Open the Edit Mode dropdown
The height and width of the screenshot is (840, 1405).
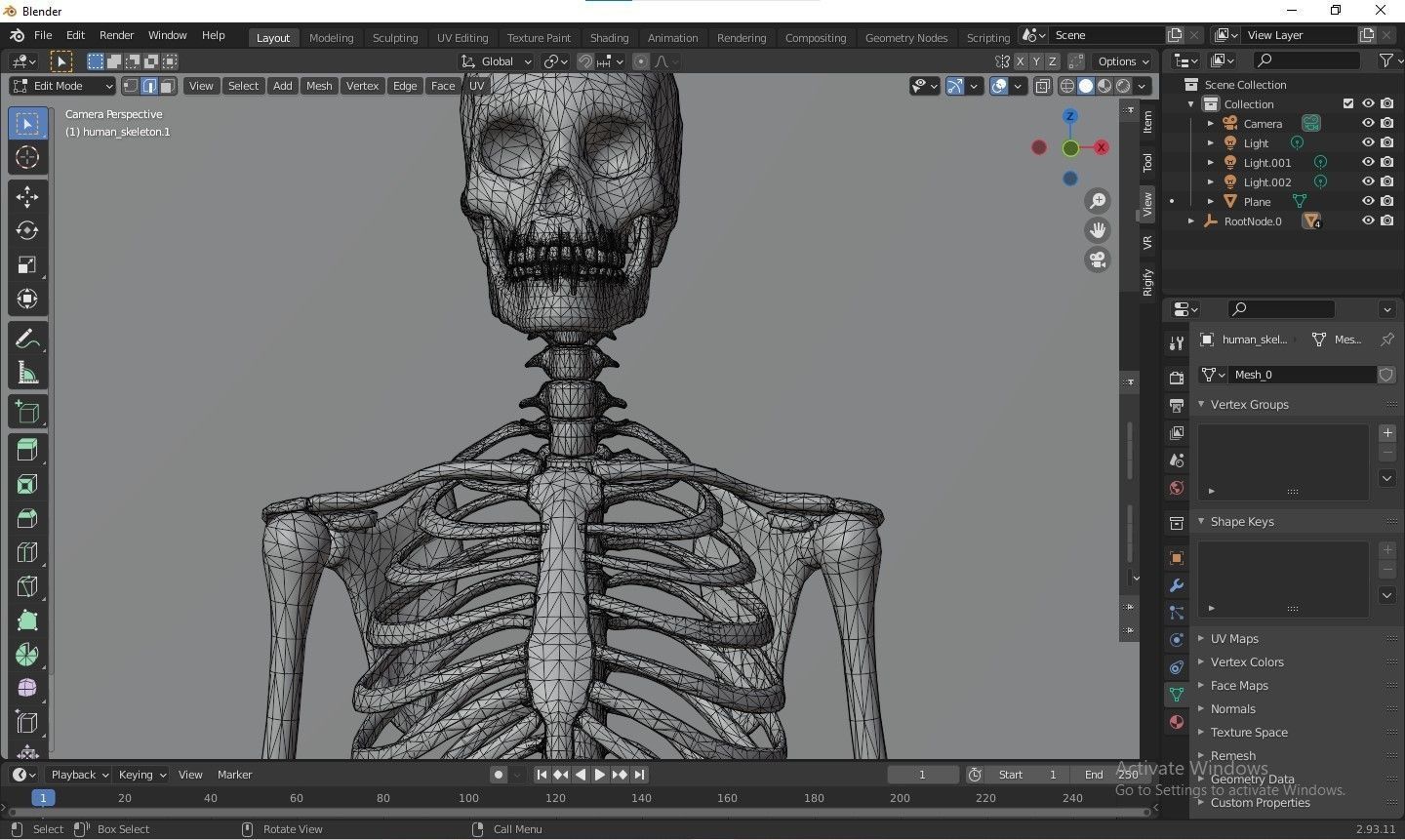click(62, 86)
